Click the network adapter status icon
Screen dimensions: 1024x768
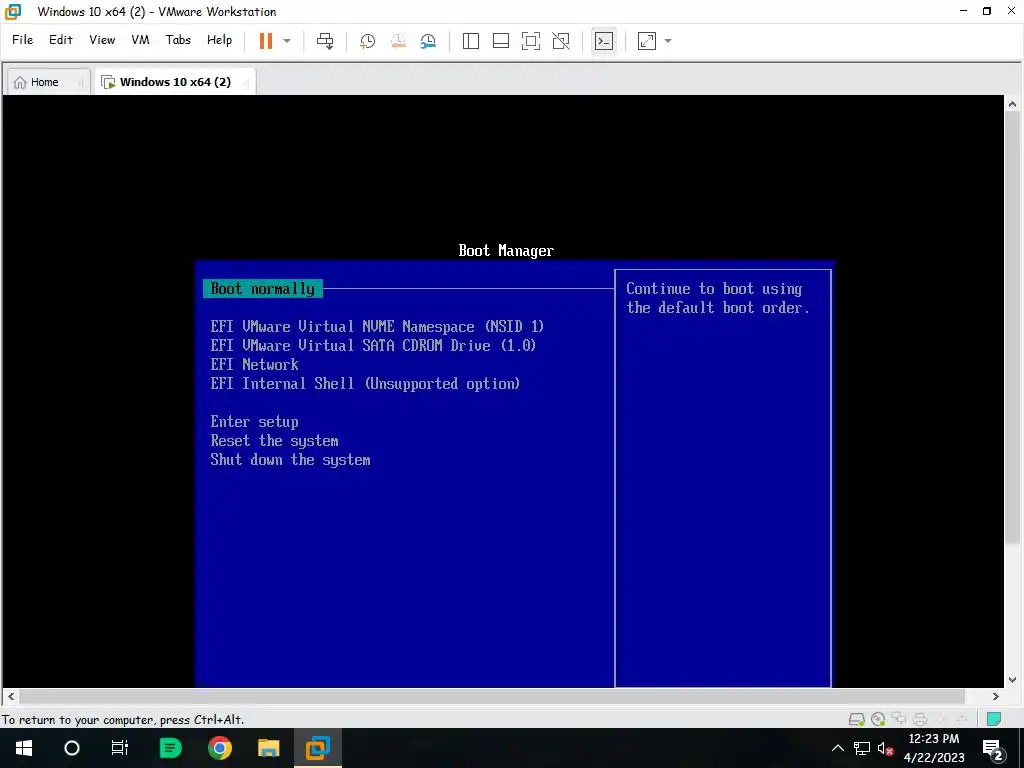click(x=899, y=720)
